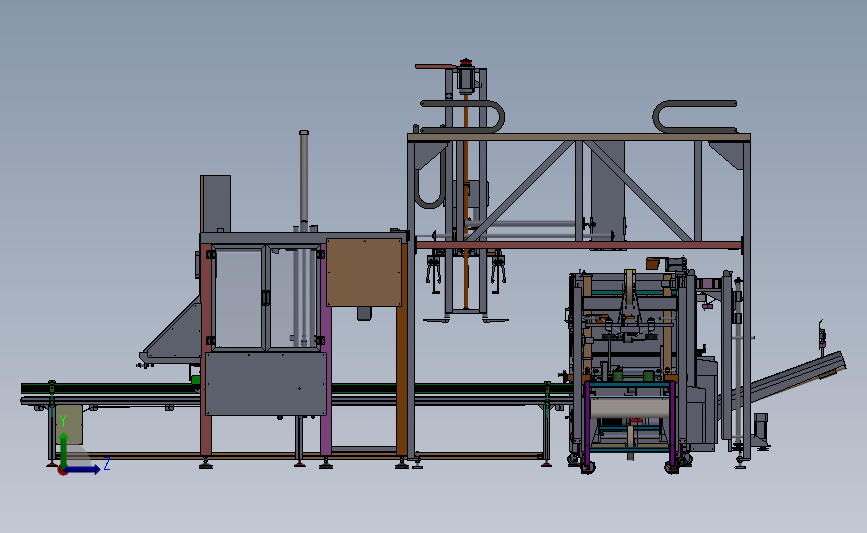Select the red horizontal beam of the gantry

point(578,245)
